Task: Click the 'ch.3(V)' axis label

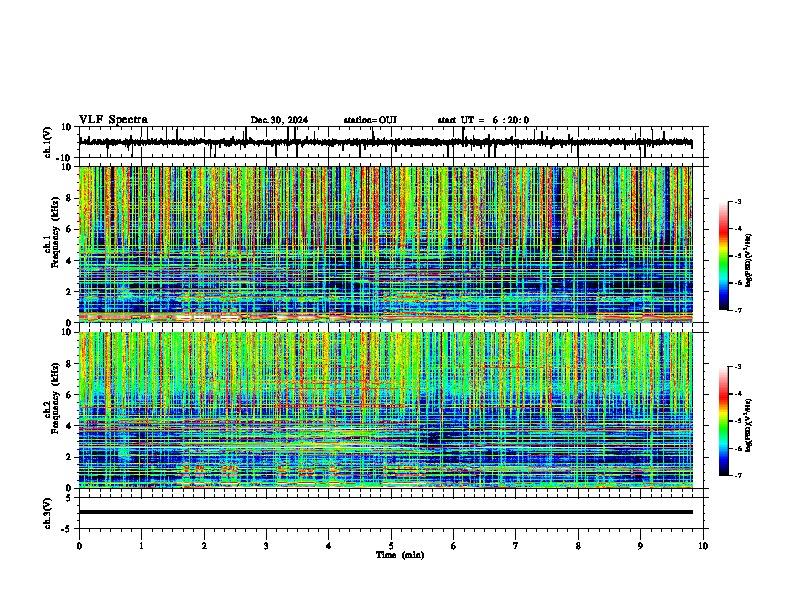Action: coord(48,513)
